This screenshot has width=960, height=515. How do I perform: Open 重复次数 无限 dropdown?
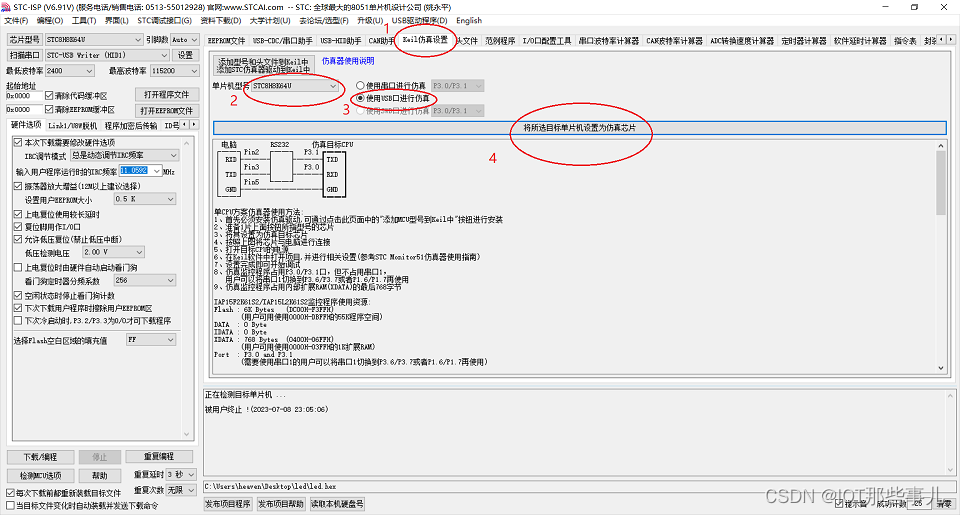(181, 490)
